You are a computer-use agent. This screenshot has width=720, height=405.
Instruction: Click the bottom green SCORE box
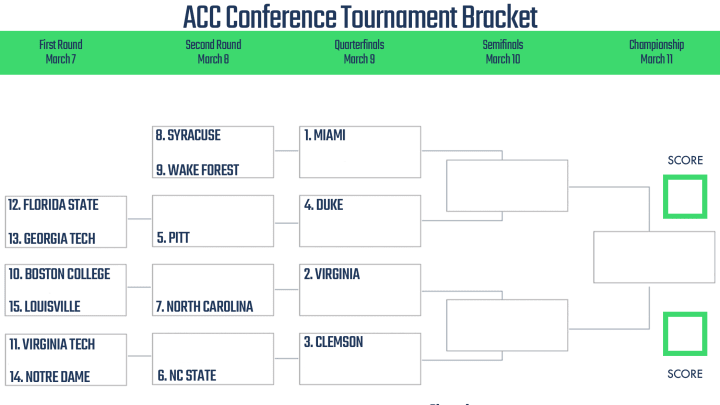[685, 334]
